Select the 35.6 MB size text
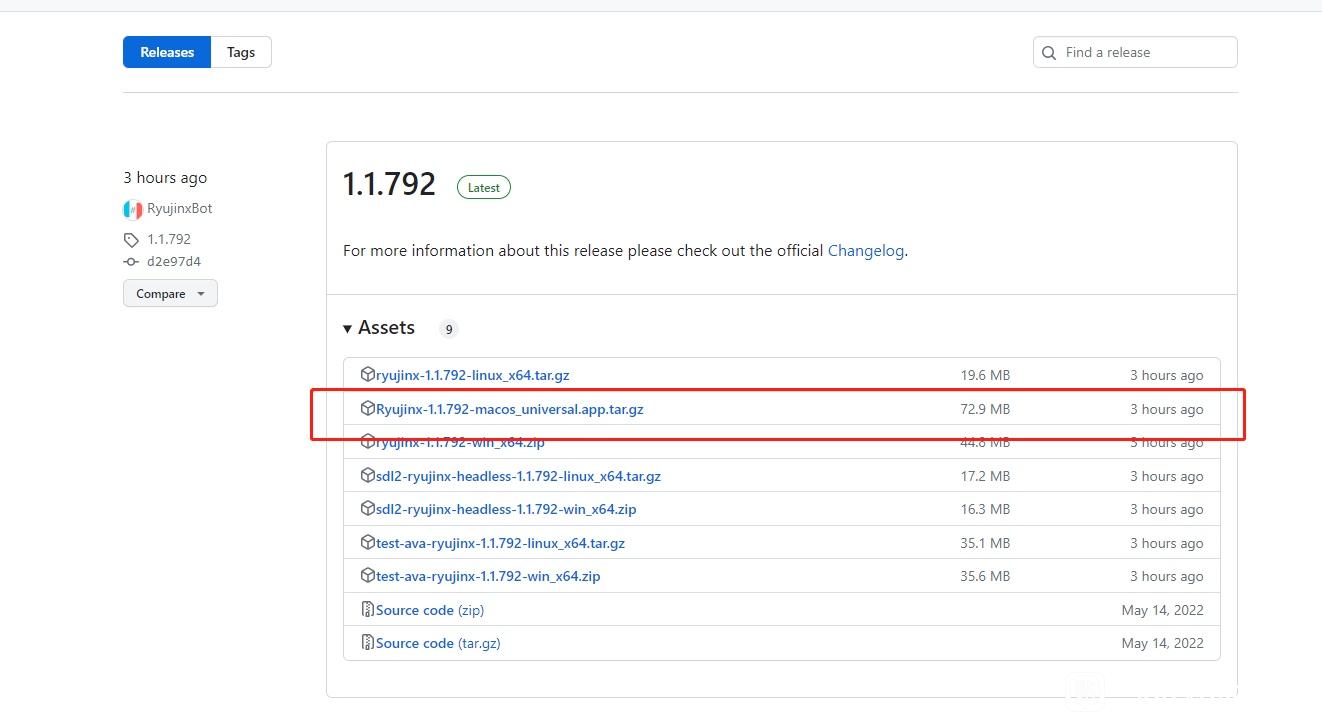 [x=985, y=576]
